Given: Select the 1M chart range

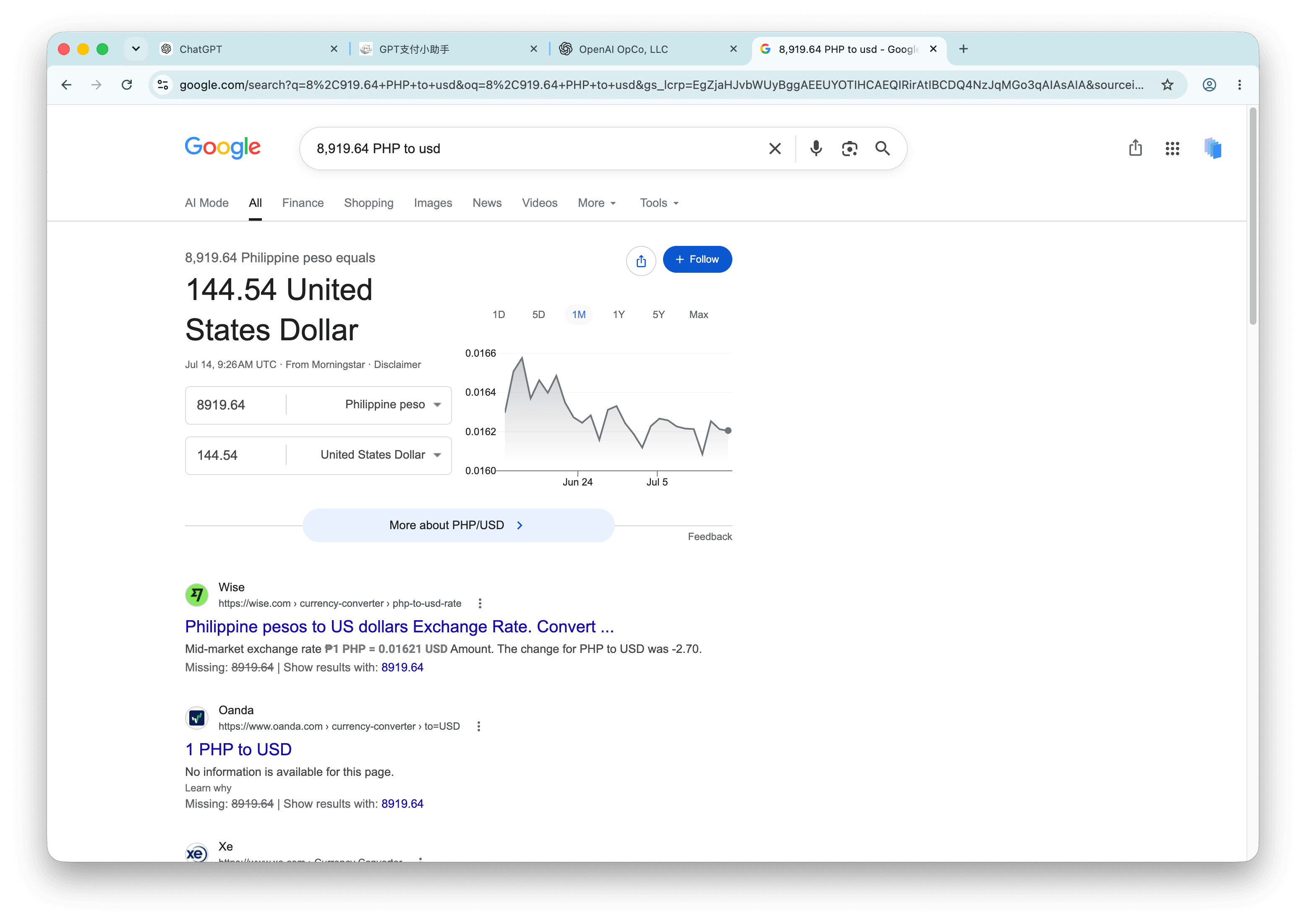Looking at the screenshot, I should [x=579, y=315].
